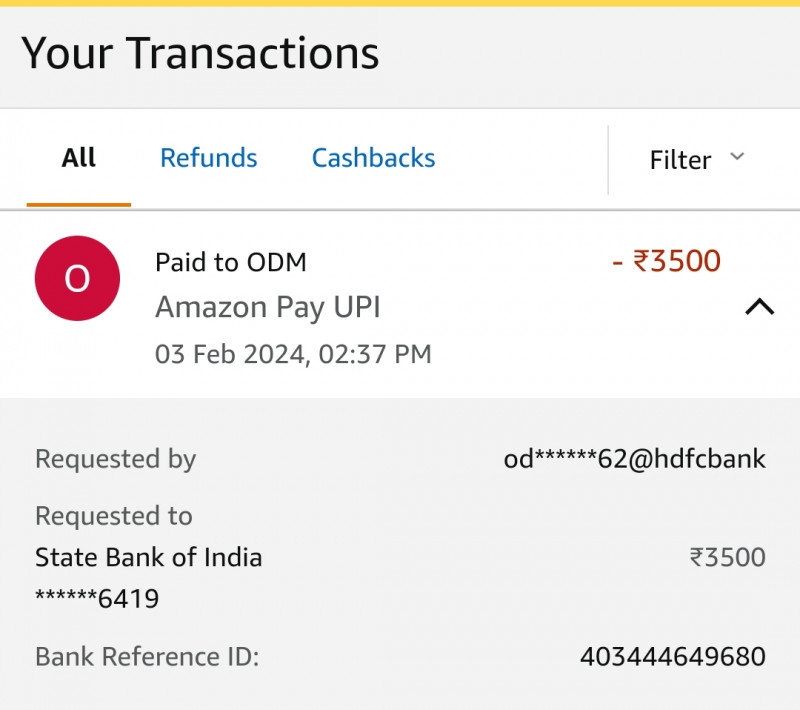Select the Paid to ODM title
This screenshot has height=710, width=800.
(230, 263)
